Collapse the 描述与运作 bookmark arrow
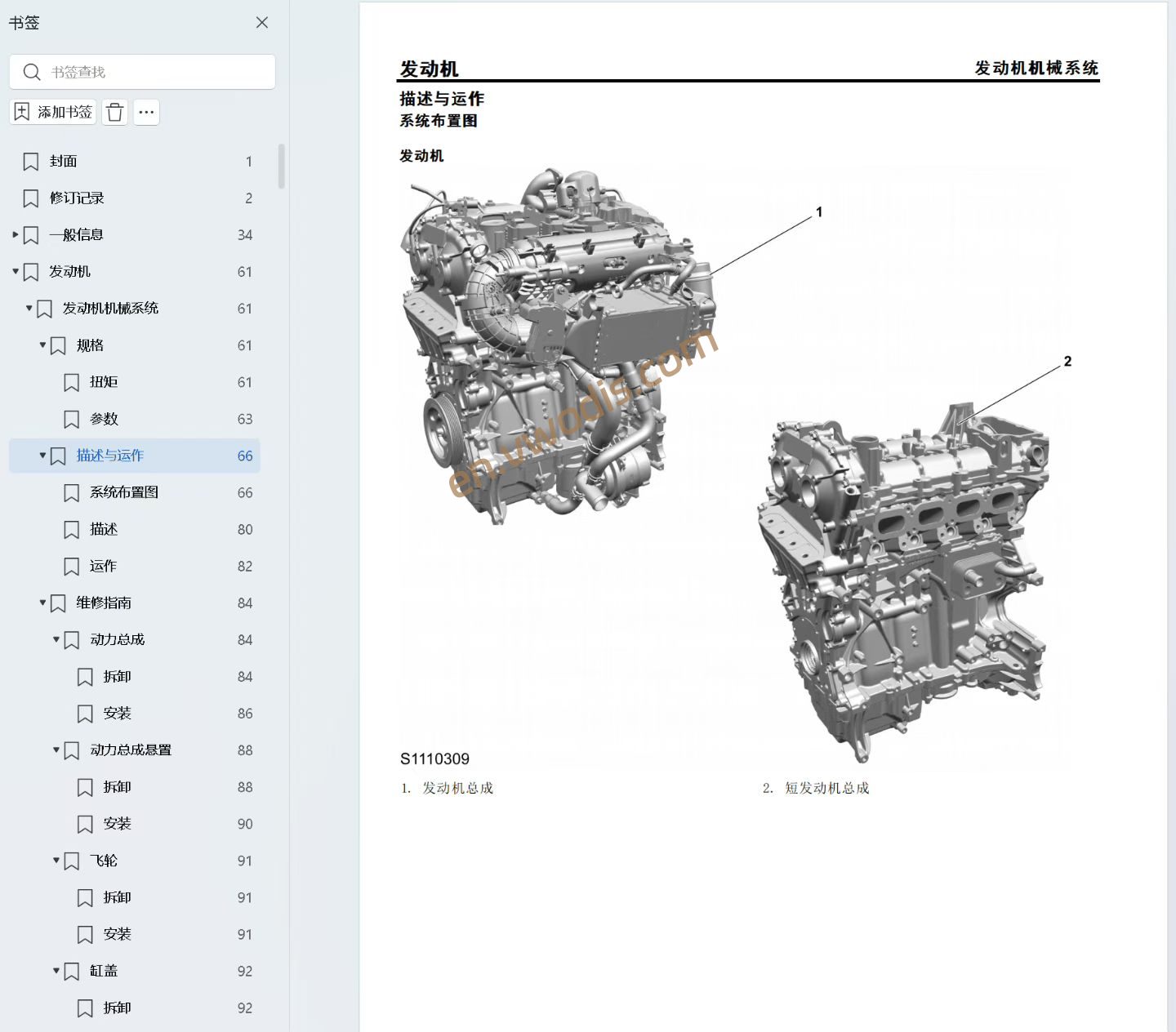The image size is (1176, 1032). coord(42,455)
